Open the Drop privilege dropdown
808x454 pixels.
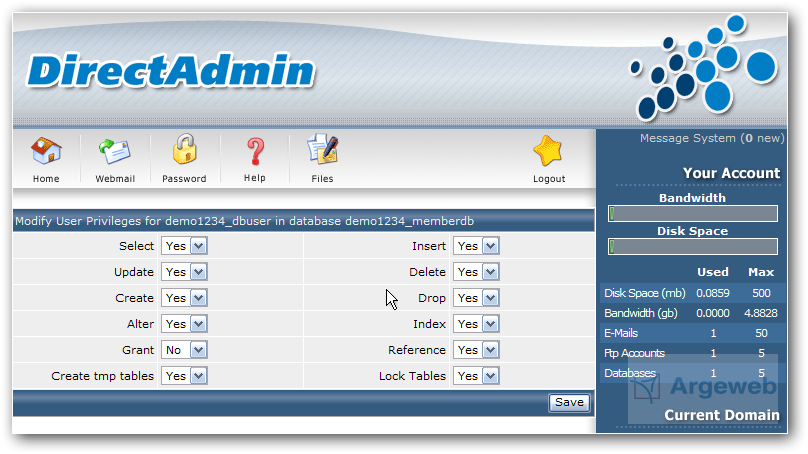pyautogui.click(x=476, y=298)
